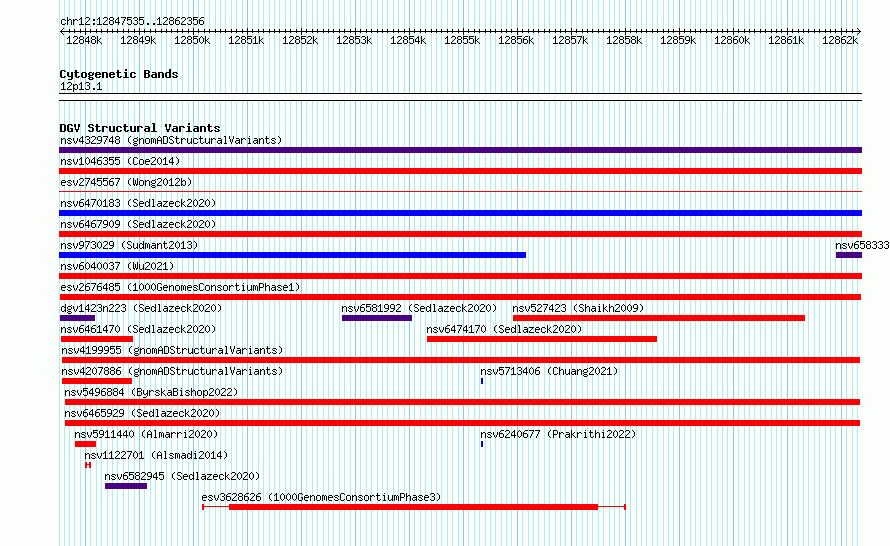This screenshot has height=546, width=890.
Task: Select the nsv6240677 small blue marker
Action: [x=482, y=444]
